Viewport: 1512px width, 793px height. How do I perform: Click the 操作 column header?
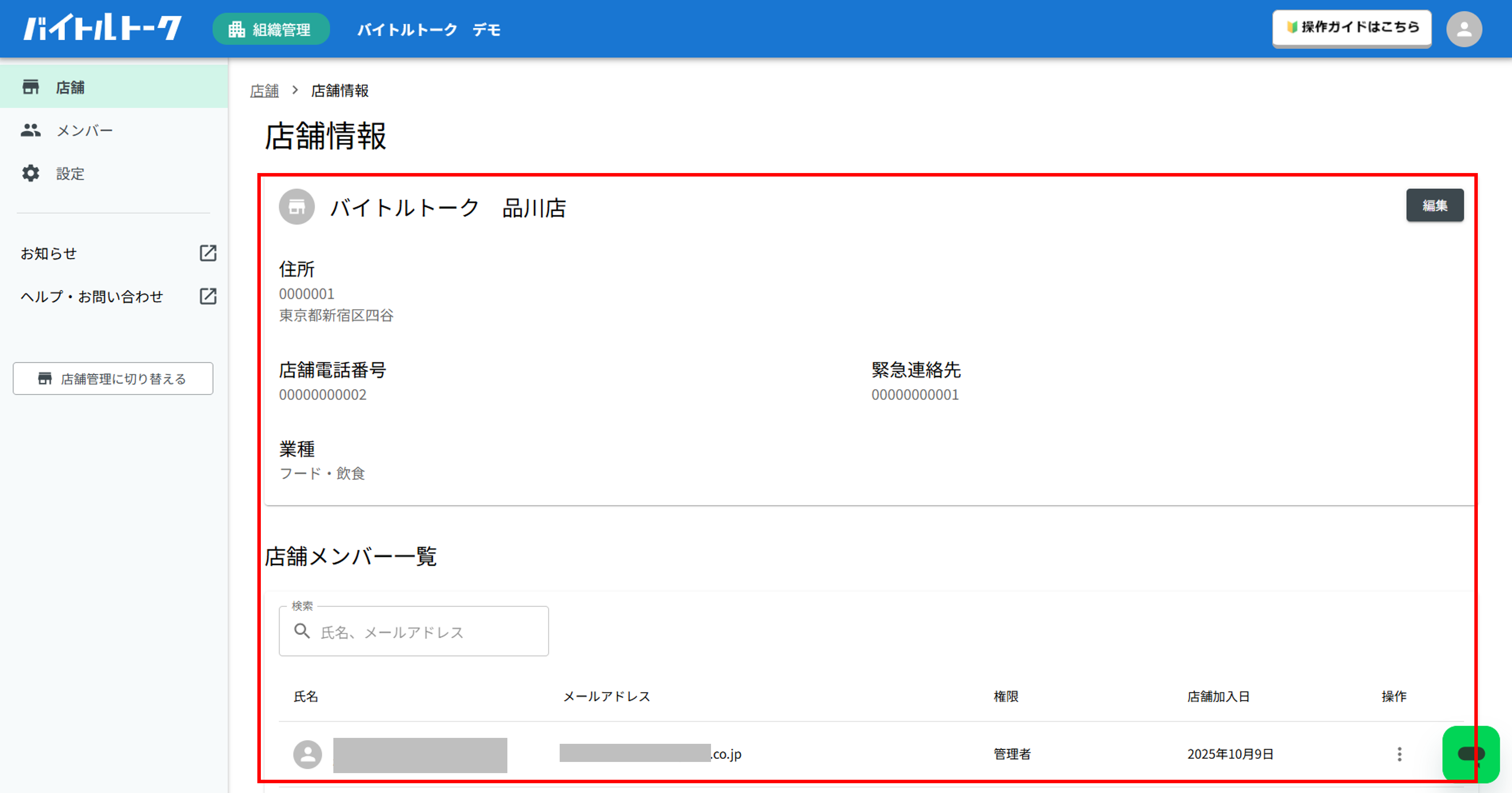1393,697
